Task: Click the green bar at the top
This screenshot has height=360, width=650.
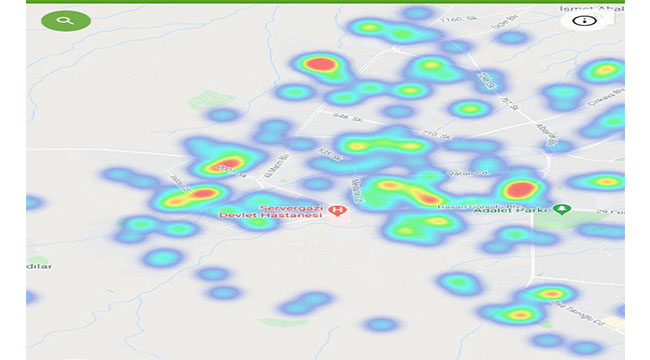Action: [325, 2]
